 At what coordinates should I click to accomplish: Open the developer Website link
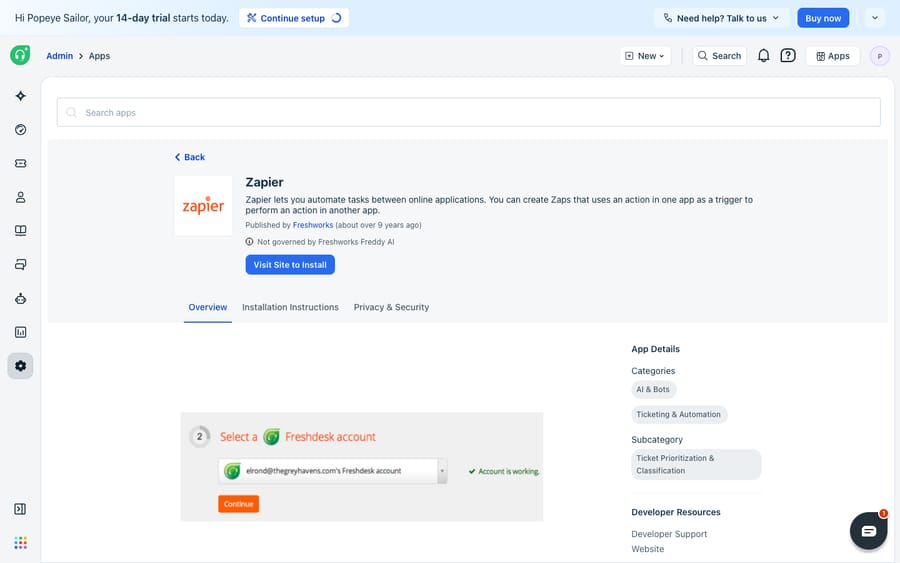(647, 549)
